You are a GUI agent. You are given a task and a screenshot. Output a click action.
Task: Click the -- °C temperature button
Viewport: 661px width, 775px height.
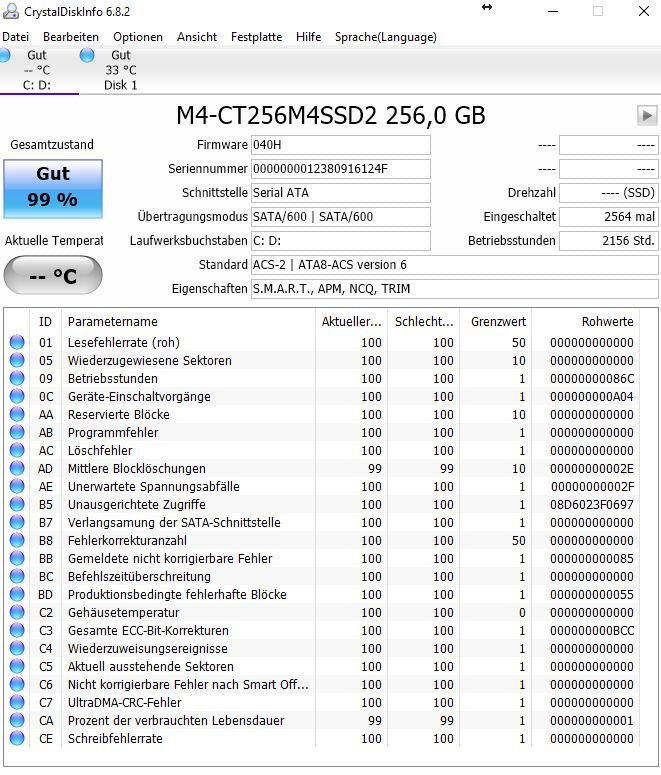[x=53, y=275]
